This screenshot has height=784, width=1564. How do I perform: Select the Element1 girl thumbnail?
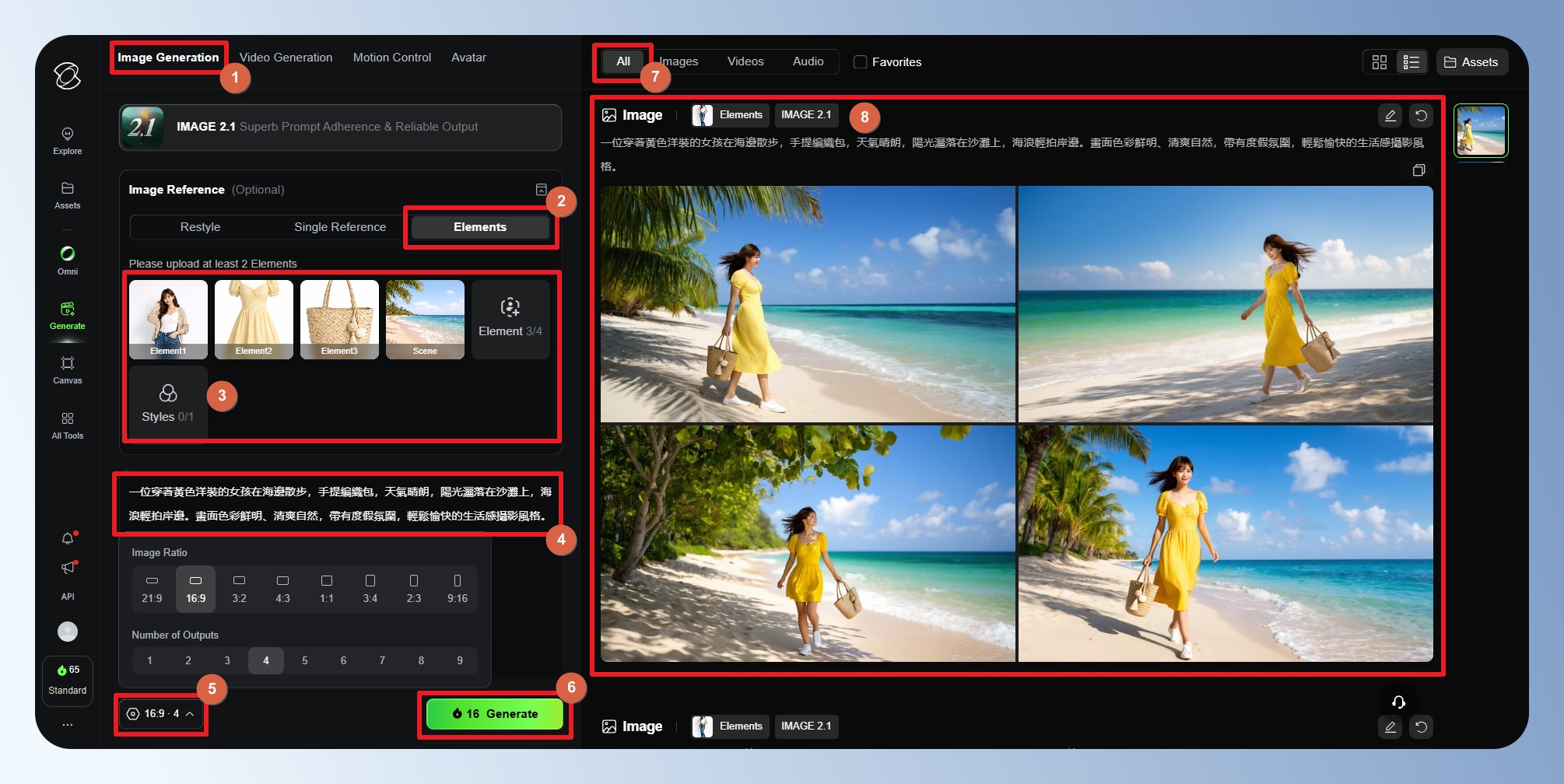[x=168, y=319]
